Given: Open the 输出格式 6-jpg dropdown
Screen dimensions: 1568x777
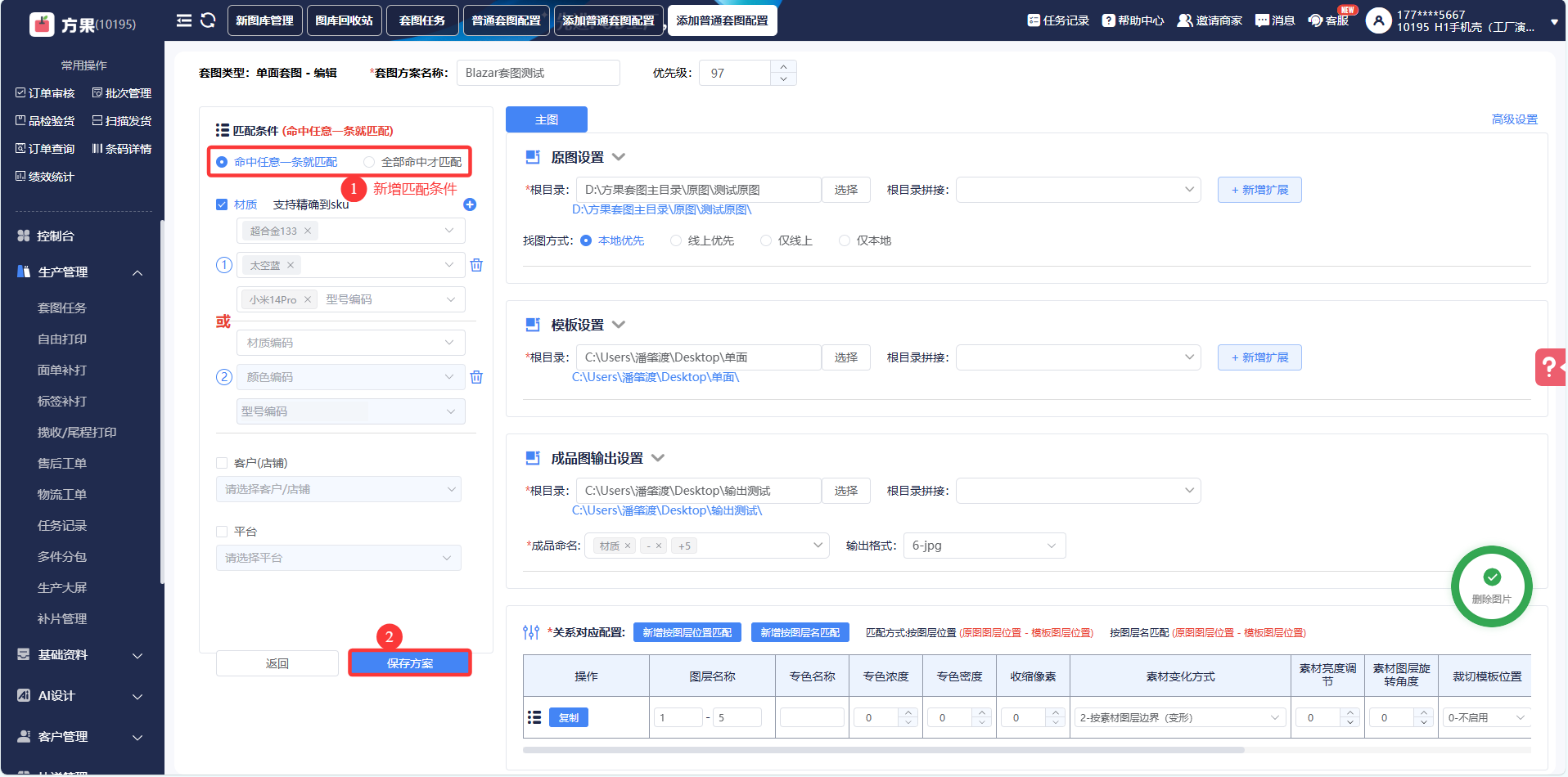Looking at the screenshot, I should (984, 546).
